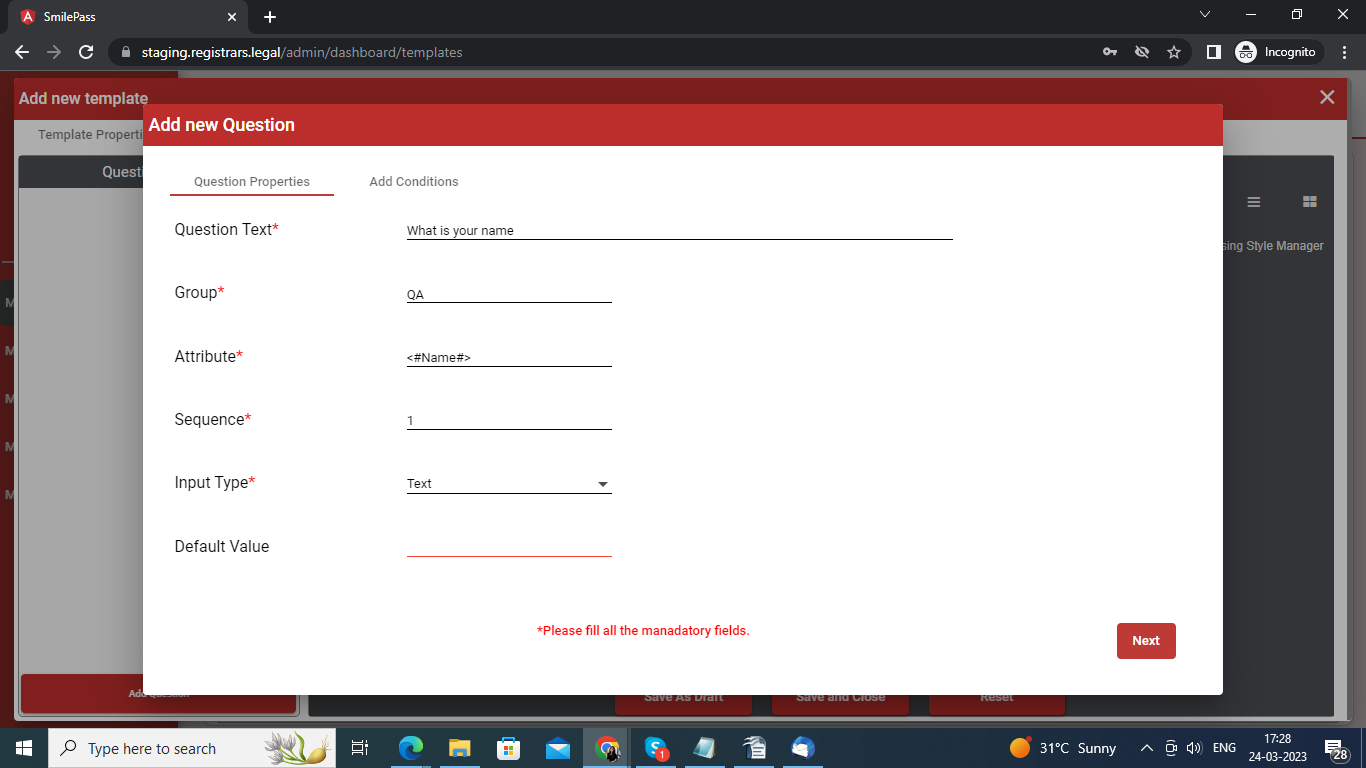
Task: Click the Next button
Action: (1146, 641)
